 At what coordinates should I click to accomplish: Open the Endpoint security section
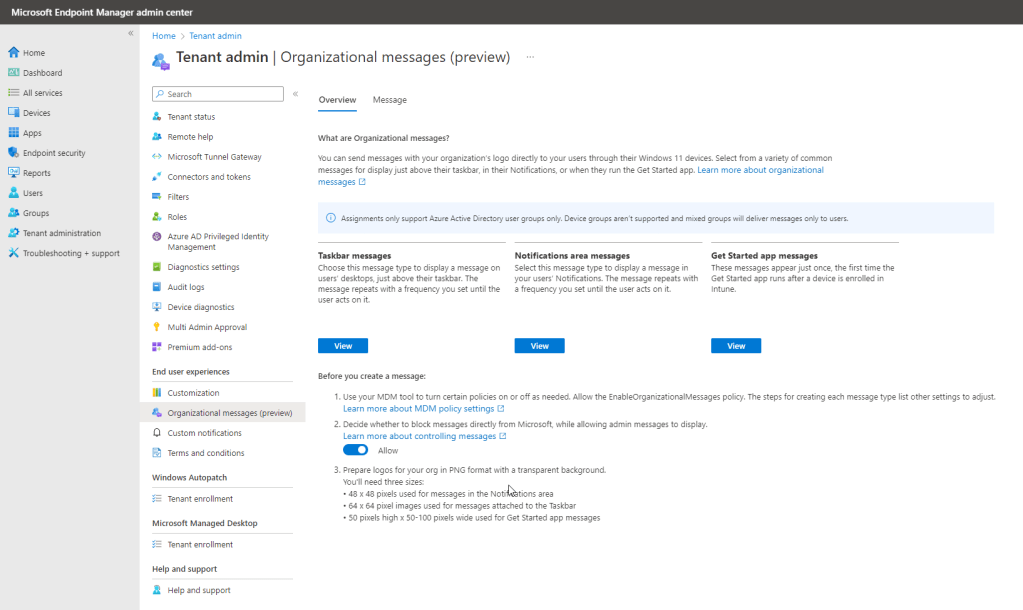[12, 152]
